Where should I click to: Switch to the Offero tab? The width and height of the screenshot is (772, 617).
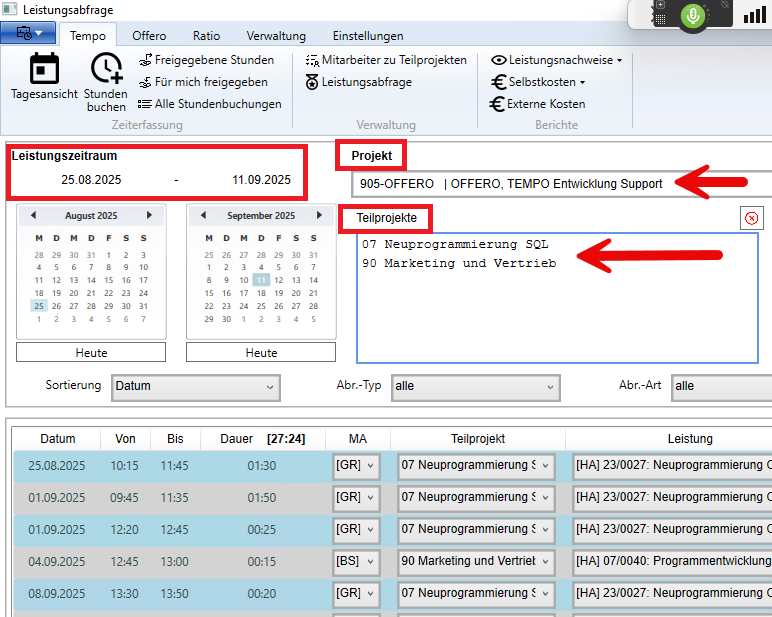149,36
